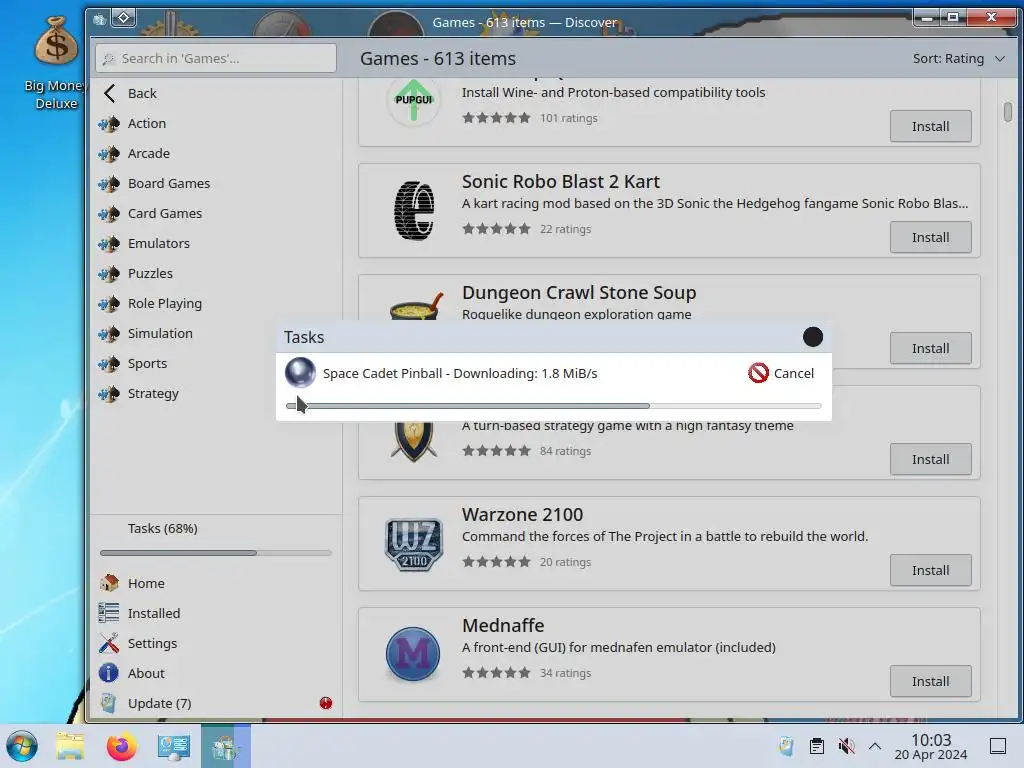
Task: Click the Warzone 2100 WZ logo
Action: click(413, 544)
